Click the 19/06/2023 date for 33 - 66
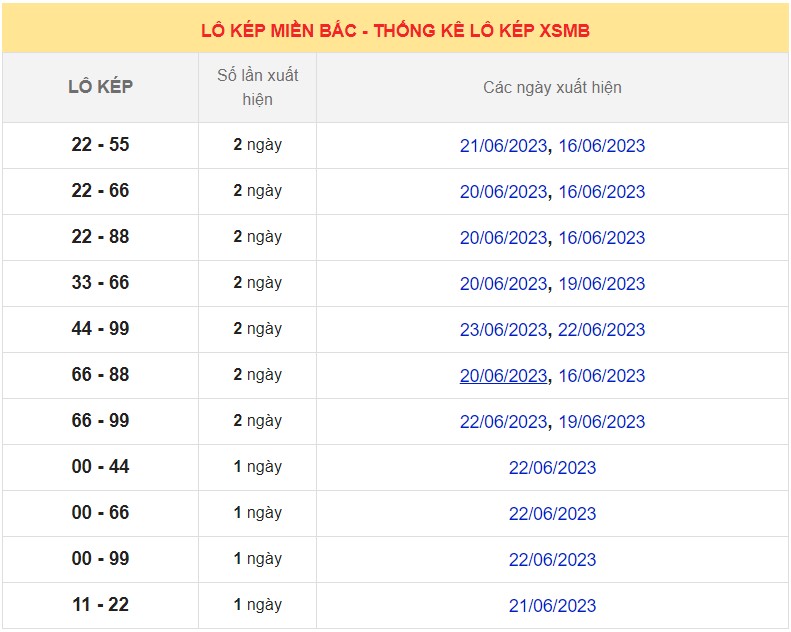 coord(601,284)
